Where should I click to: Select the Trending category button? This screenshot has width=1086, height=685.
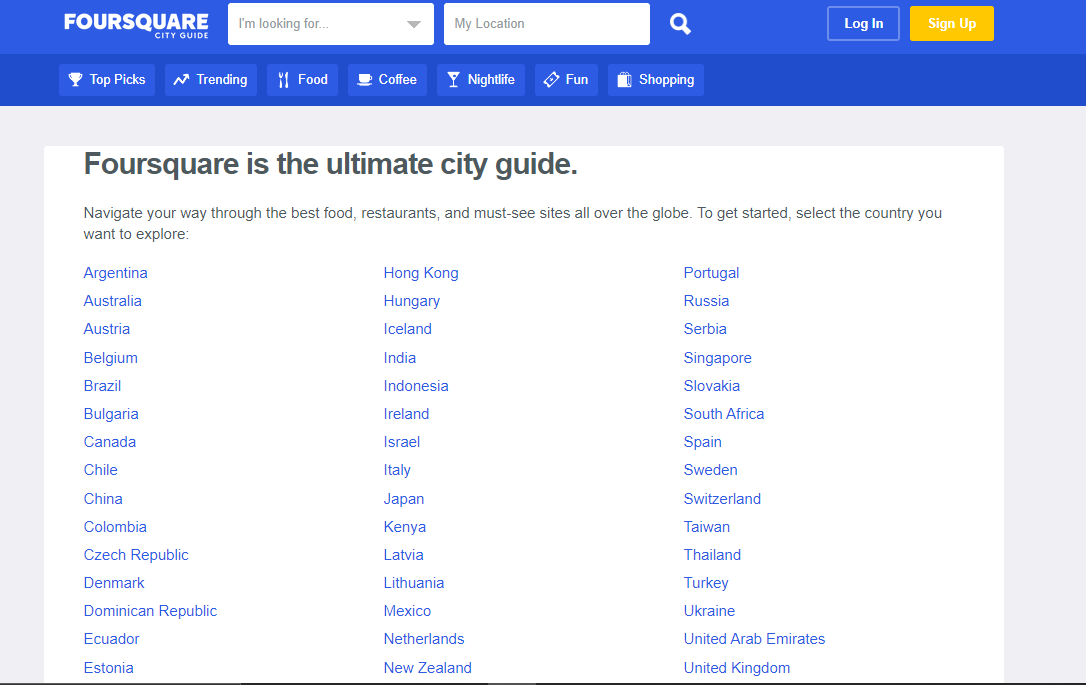pyautogui.click(x=211, y=80)
